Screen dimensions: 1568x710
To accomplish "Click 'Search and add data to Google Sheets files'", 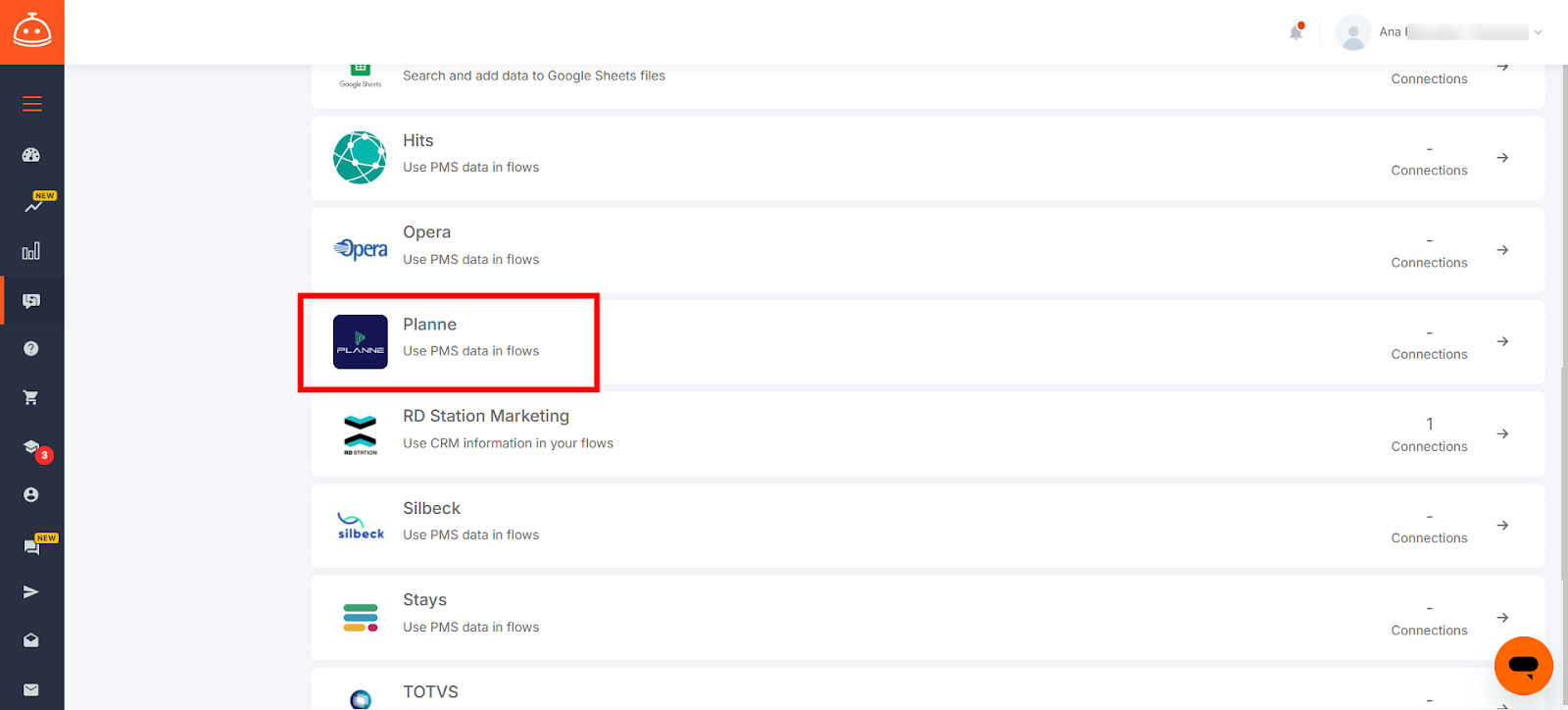I will click(x=534, y=76).
